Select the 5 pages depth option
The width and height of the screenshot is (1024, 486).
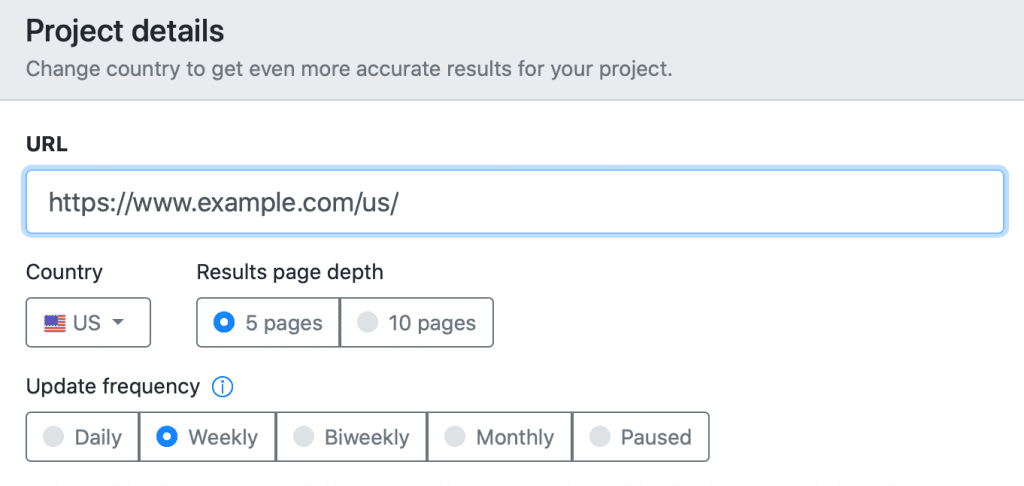click(x=268, y=323)
